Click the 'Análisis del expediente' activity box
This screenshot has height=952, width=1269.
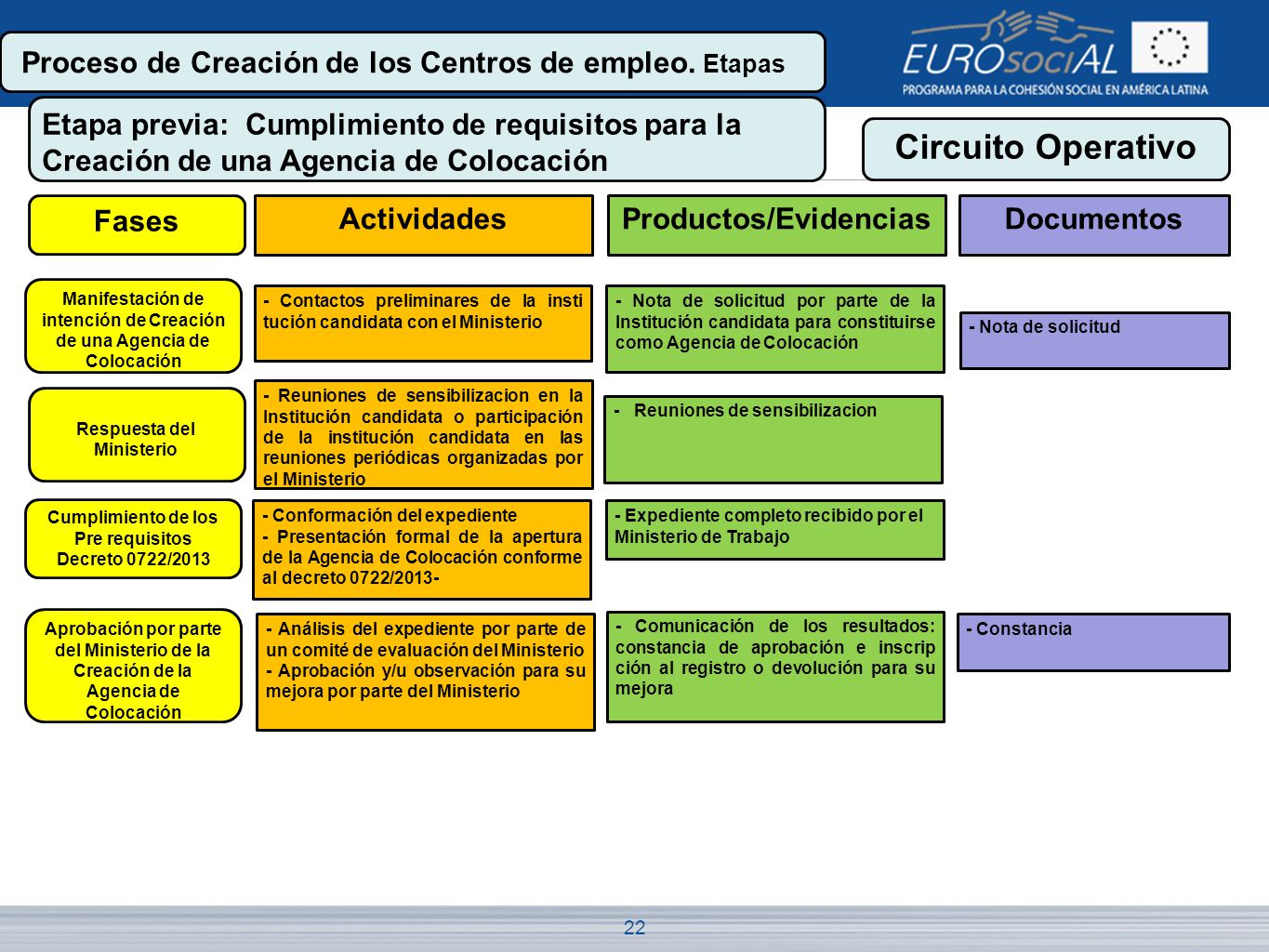click(426, 672)
